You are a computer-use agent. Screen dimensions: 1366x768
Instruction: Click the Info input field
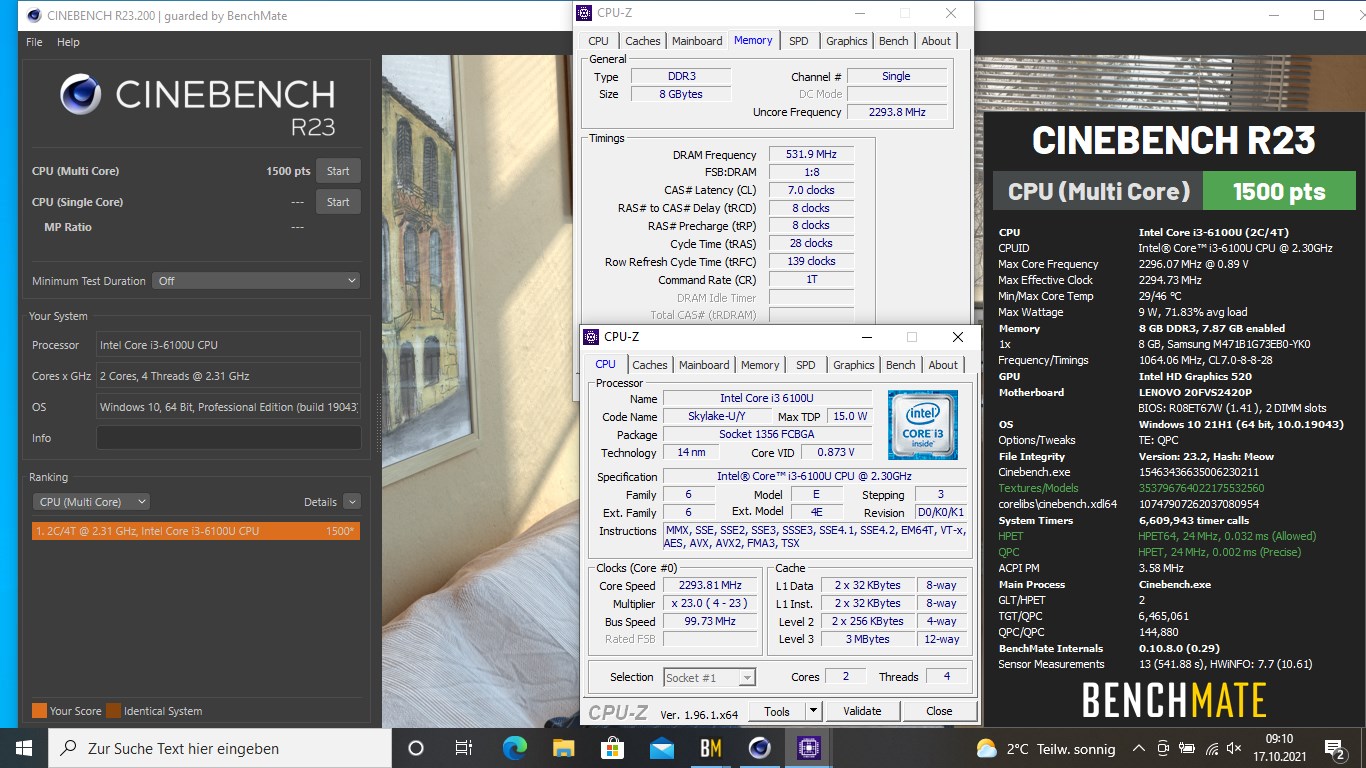coord(228,438)
